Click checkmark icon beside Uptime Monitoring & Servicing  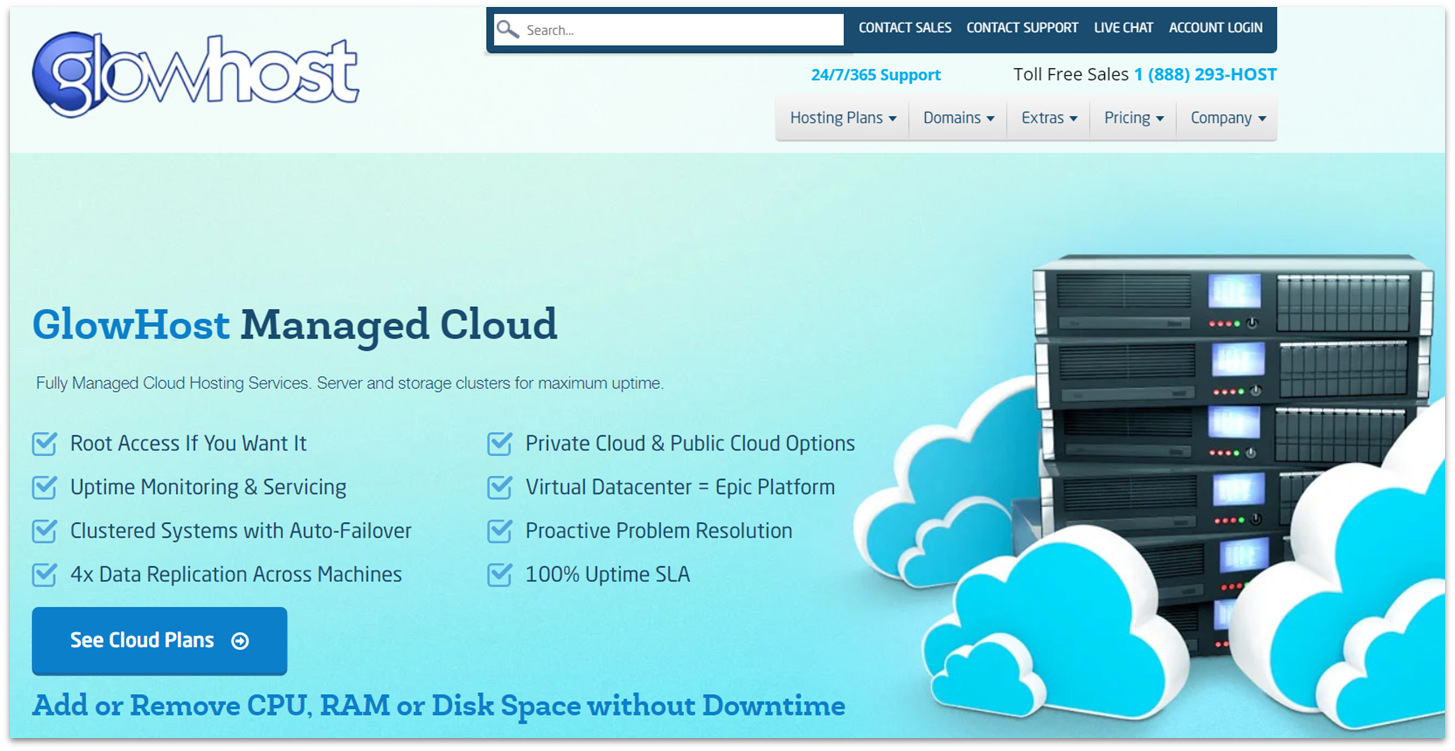pyautogui.click(x=44, y=487)
